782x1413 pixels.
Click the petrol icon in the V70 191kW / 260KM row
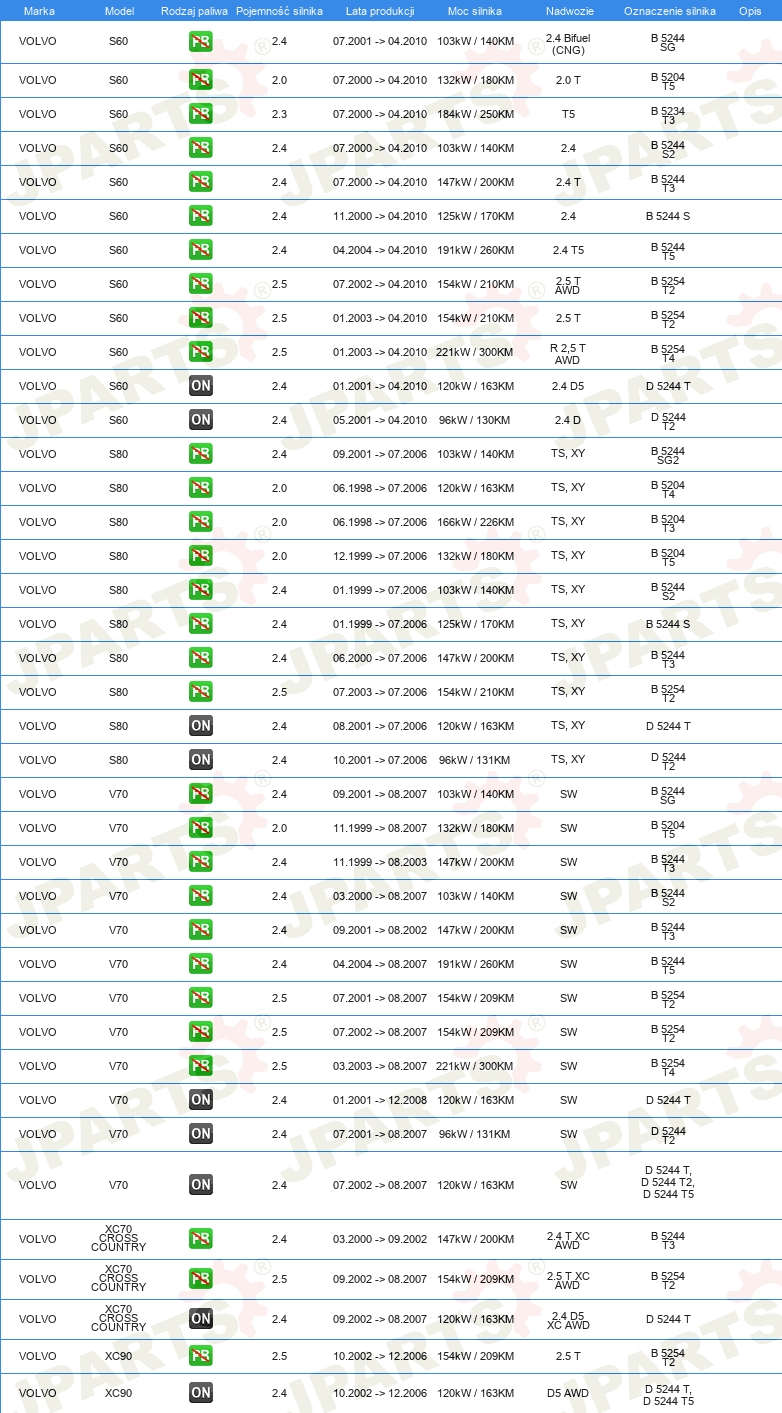pyautogui.click(x=201, y=964)
